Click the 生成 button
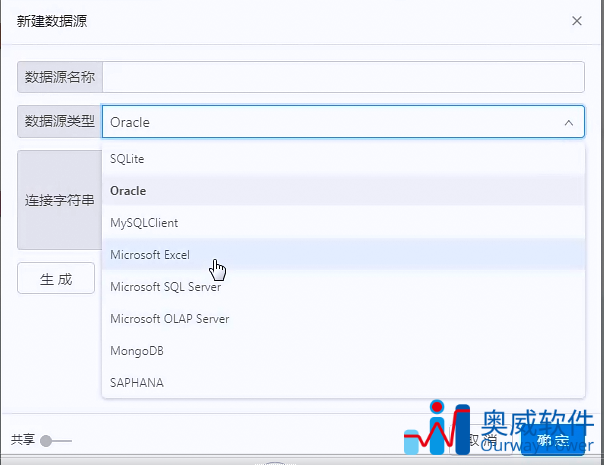Image resolution: width=604 pixels, height=465 pixels. point(56,278)
